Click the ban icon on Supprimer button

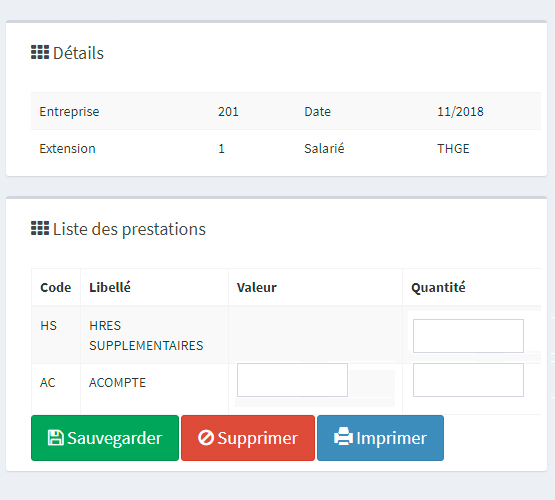[206, 437]
